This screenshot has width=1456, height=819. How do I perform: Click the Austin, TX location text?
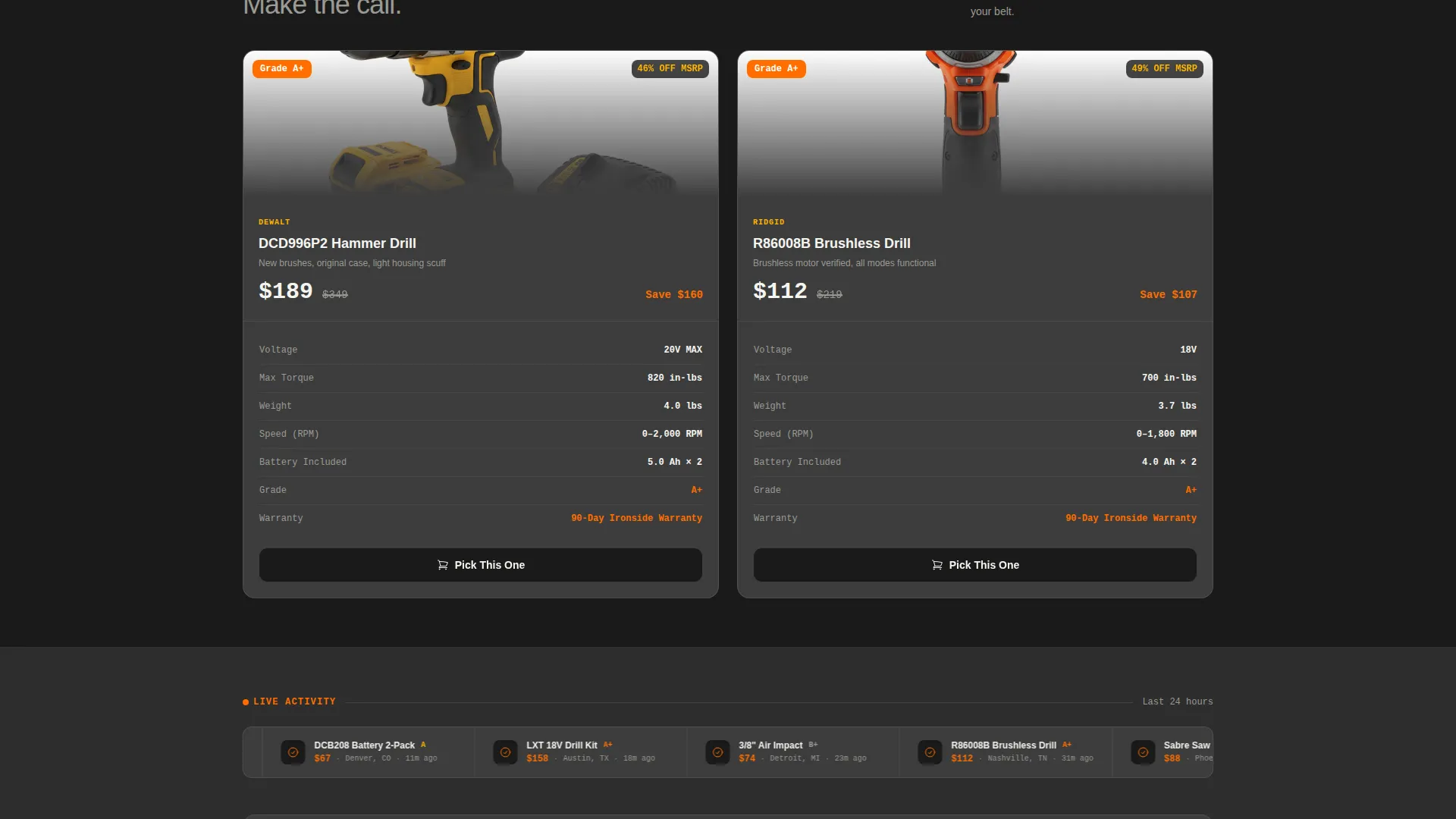coord(585,758)
